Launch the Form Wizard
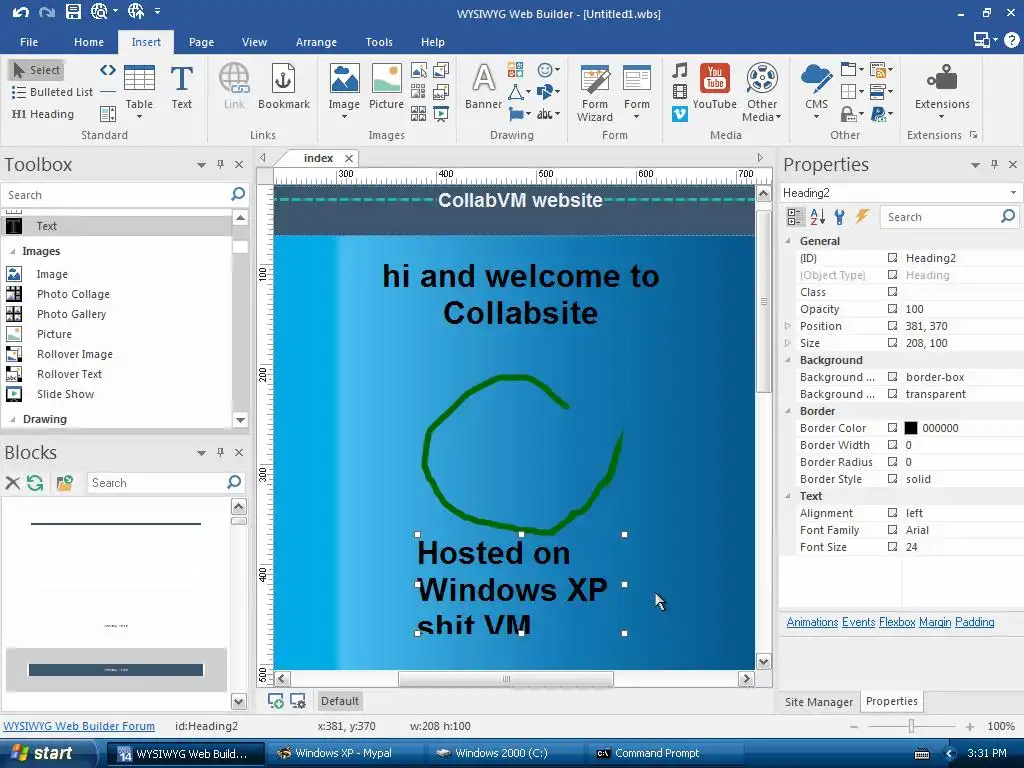 [594, 93]
